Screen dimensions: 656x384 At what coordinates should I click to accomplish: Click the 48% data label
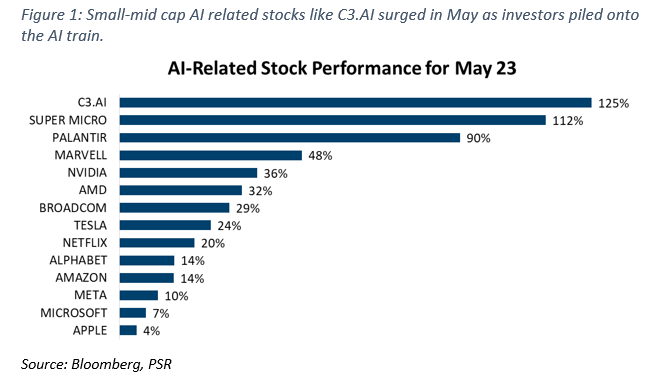click(320, 156)
